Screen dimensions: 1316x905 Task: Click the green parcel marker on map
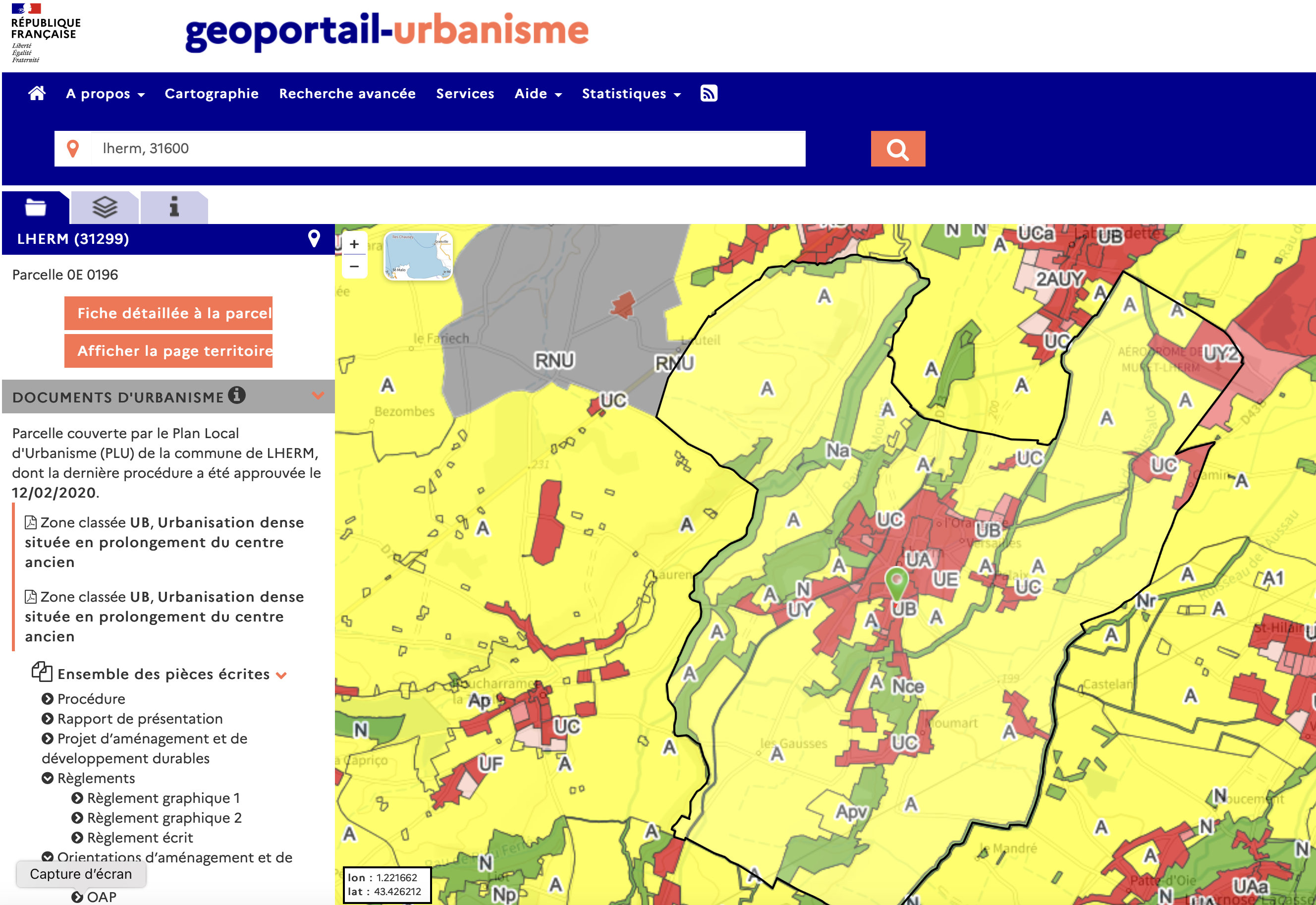point(897,582)
